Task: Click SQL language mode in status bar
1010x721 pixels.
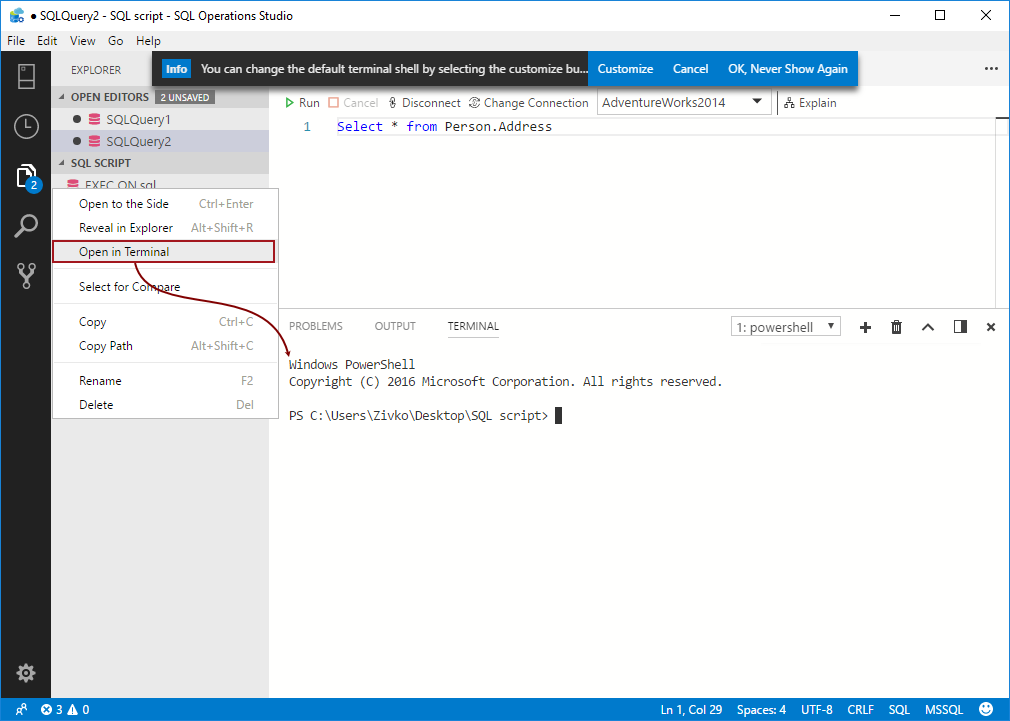Action: tap(899, 709)
